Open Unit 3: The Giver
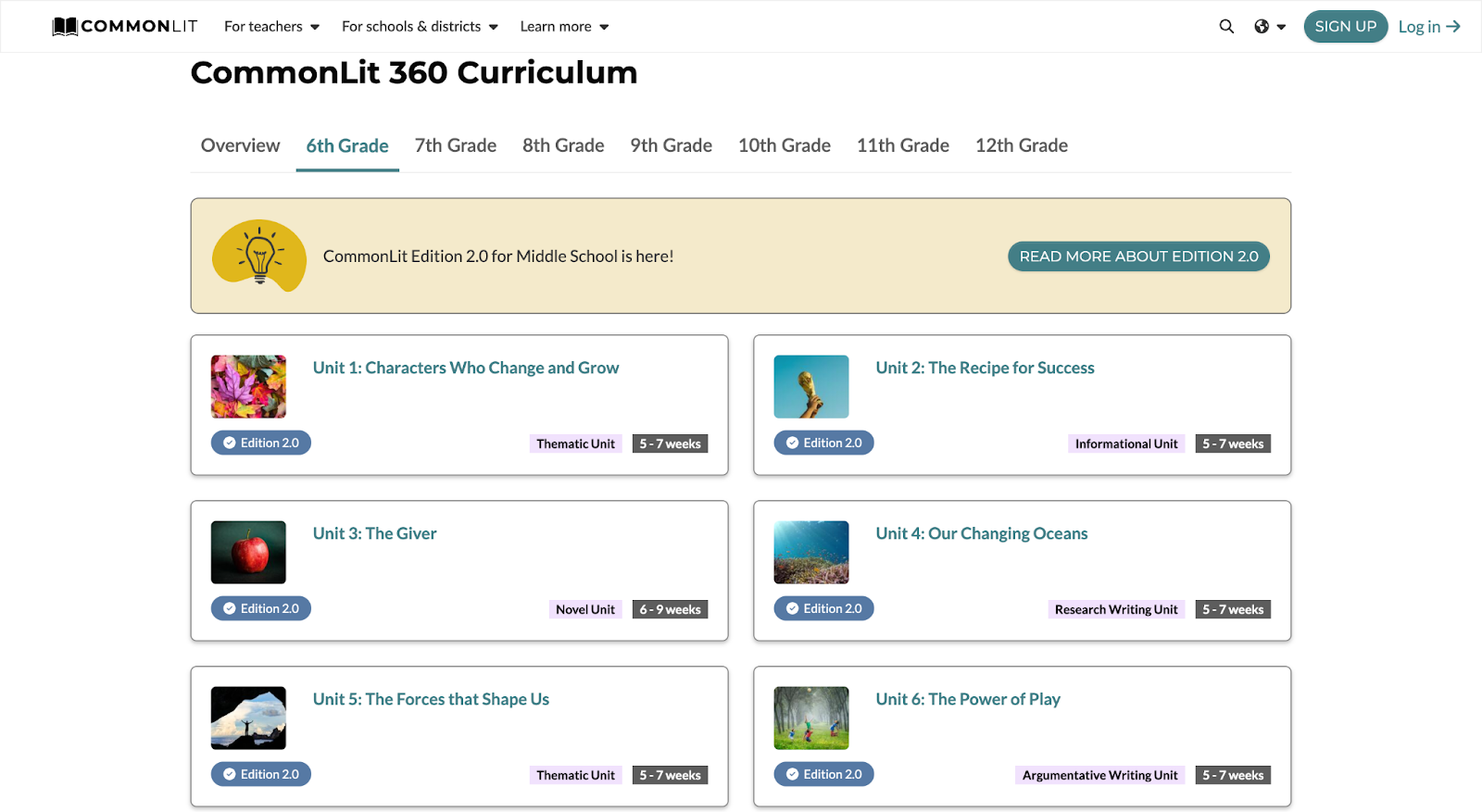 pos(375,533)
